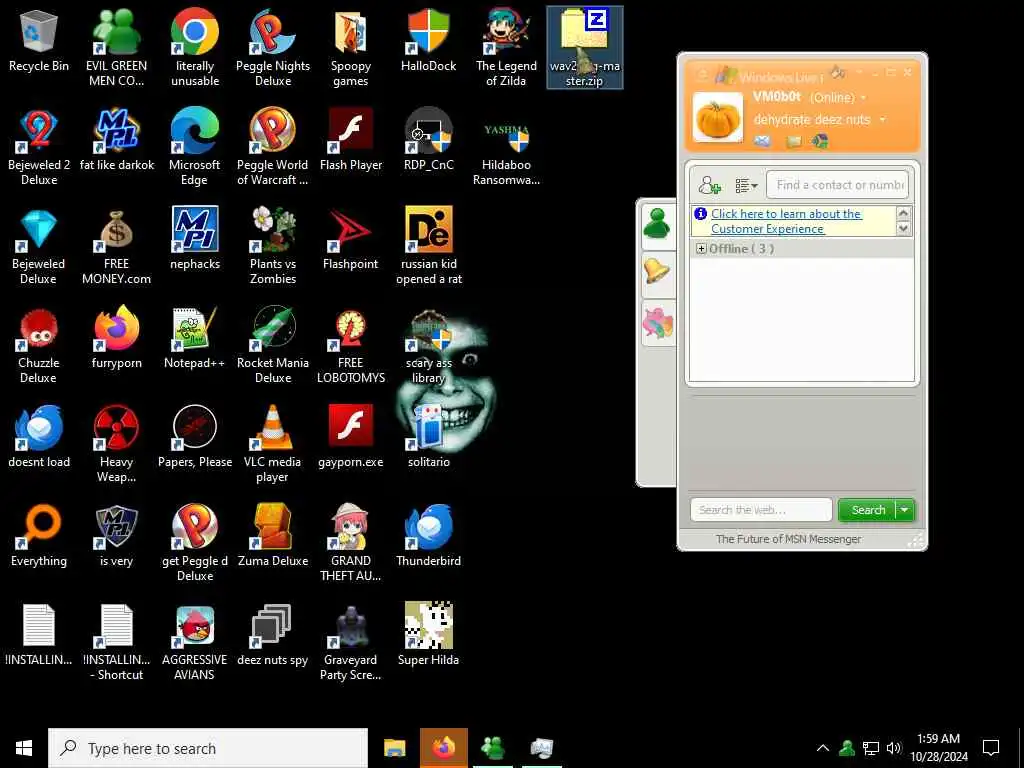Select the Peggle Nights Deluxe icon

(x=273, y=48)
